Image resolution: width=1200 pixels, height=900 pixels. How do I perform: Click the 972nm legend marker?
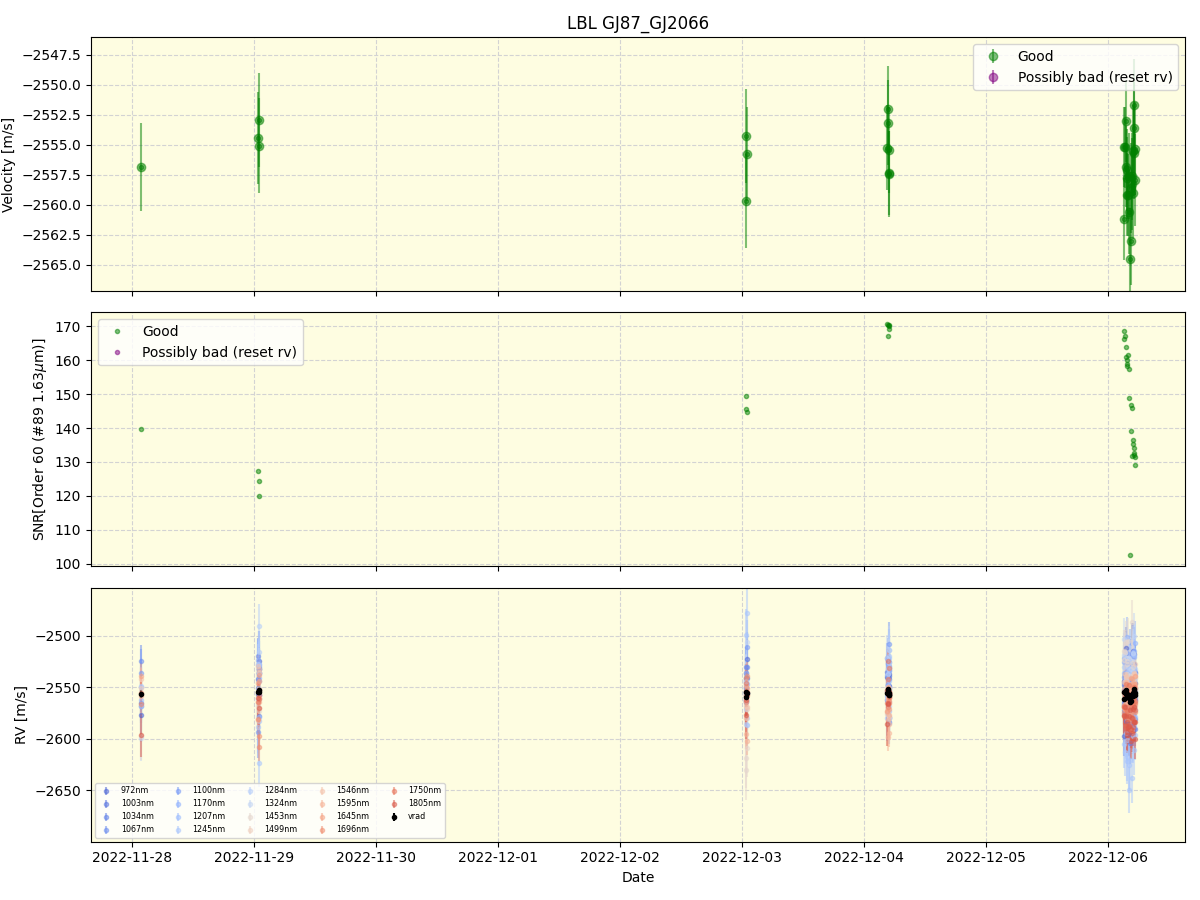pyautogui.click(x=106, y=791)
